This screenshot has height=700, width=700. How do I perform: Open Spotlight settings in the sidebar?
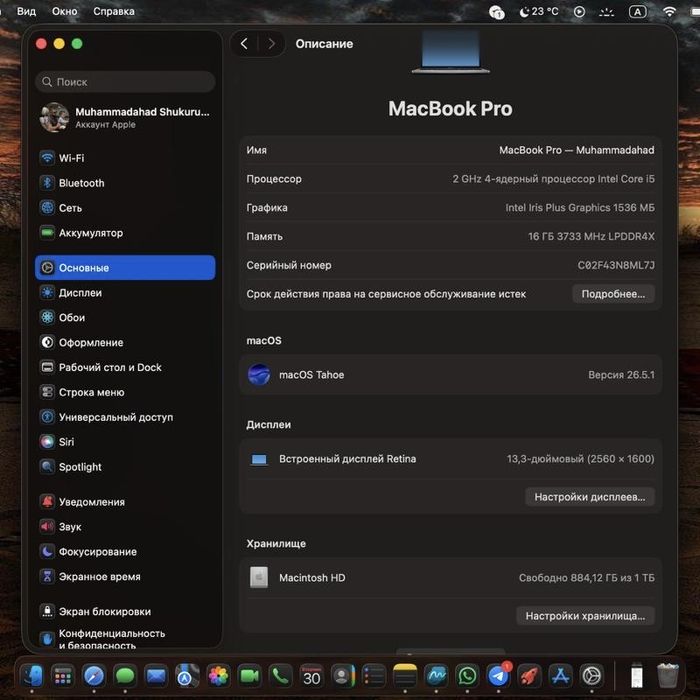pyautogui.click(x=125, y=467)
